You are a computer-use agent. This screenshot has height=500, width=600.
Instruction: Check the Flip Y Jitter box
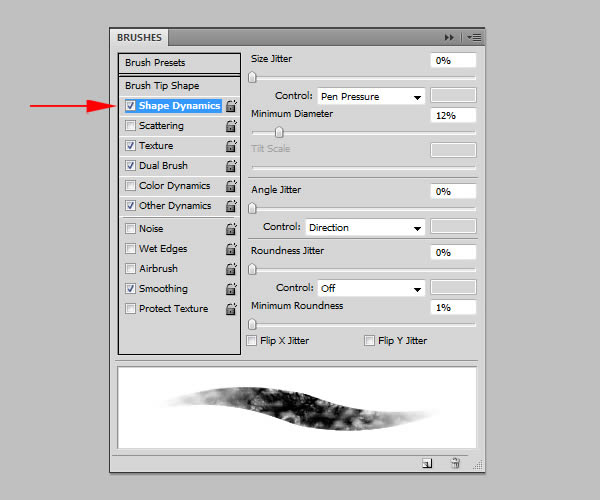click(369, 340)
